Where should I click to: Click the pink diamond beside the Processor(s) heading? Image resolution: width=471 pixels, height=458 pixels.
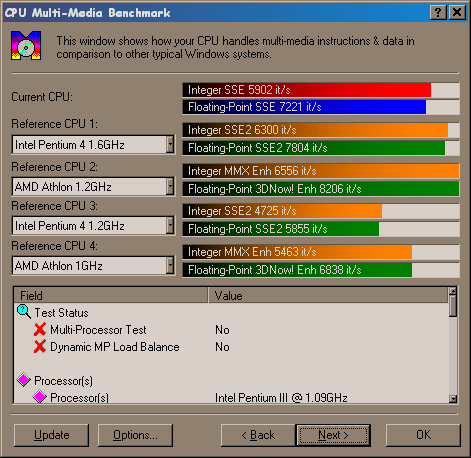coord(24,380)
